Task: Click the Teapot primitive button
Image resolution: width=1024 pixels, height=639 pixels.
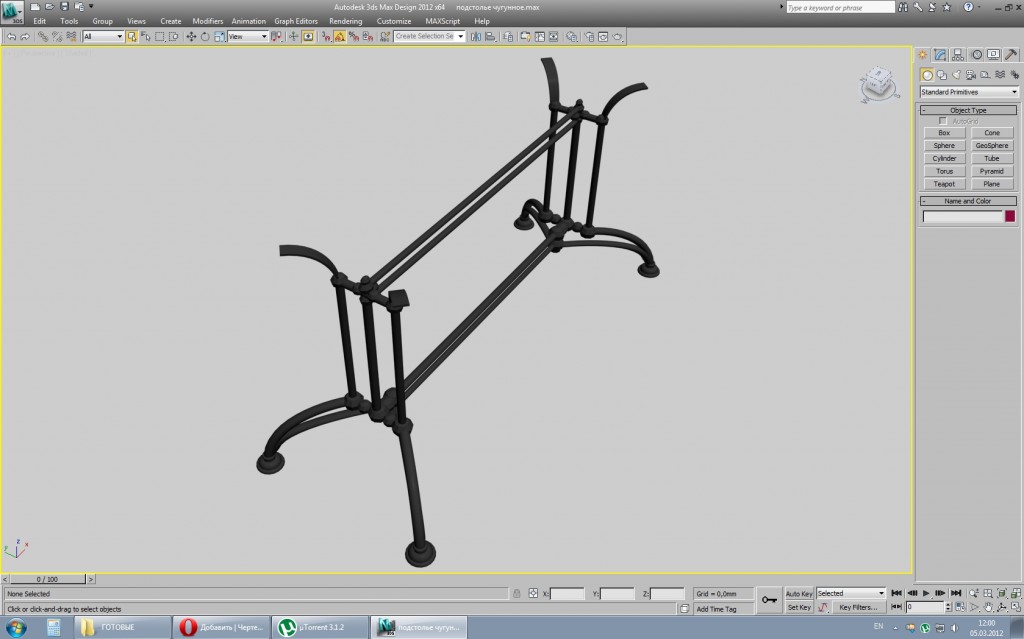Action: (x=944, y=184)
